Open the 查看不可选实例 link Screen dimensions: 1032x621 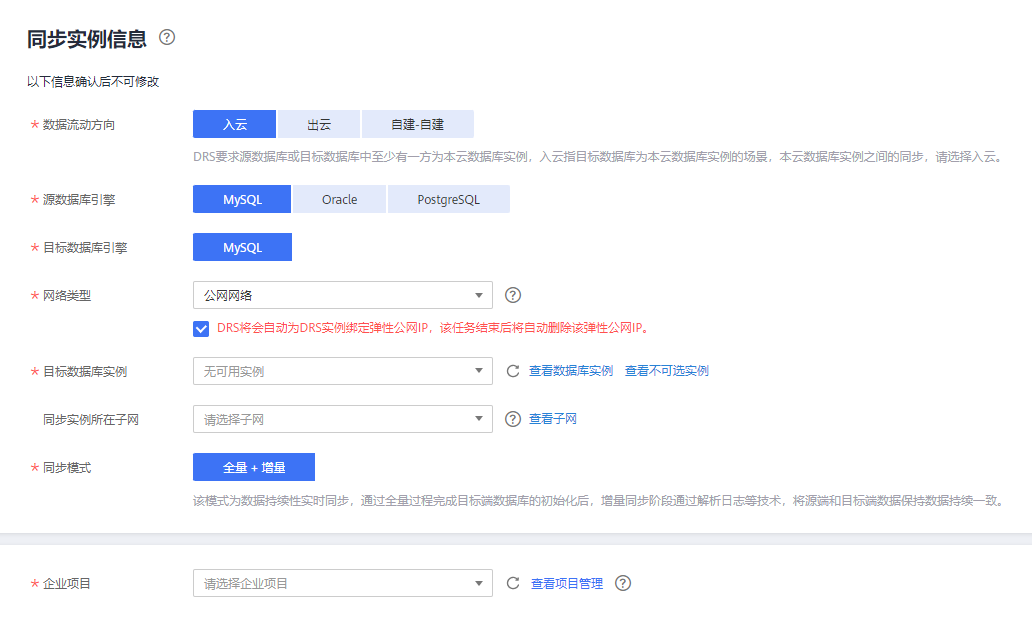click(666, 371)
